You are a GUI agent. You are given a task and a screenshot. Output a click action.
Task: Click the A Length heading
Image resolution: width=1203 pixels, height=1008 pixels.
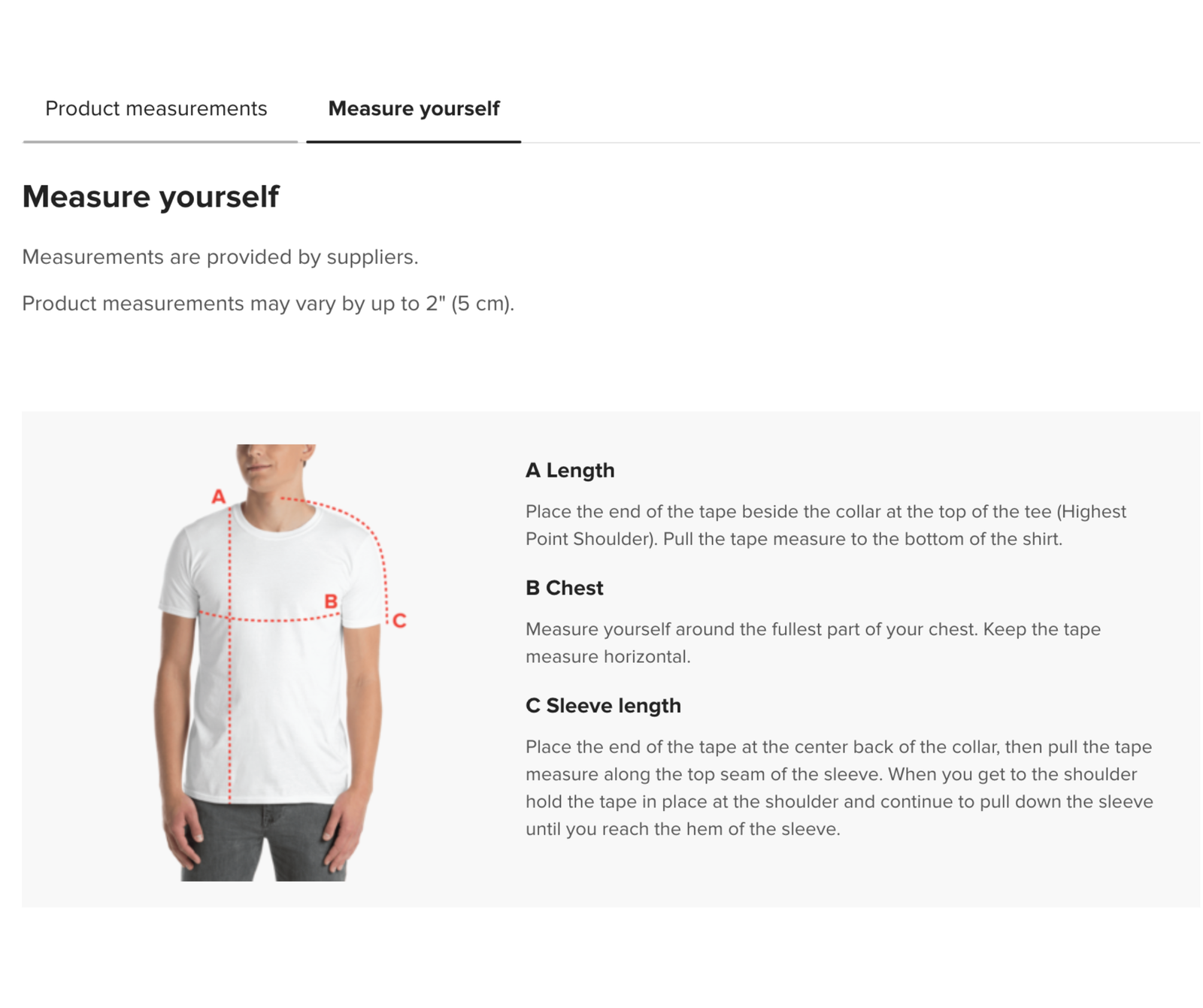(570, 471)
